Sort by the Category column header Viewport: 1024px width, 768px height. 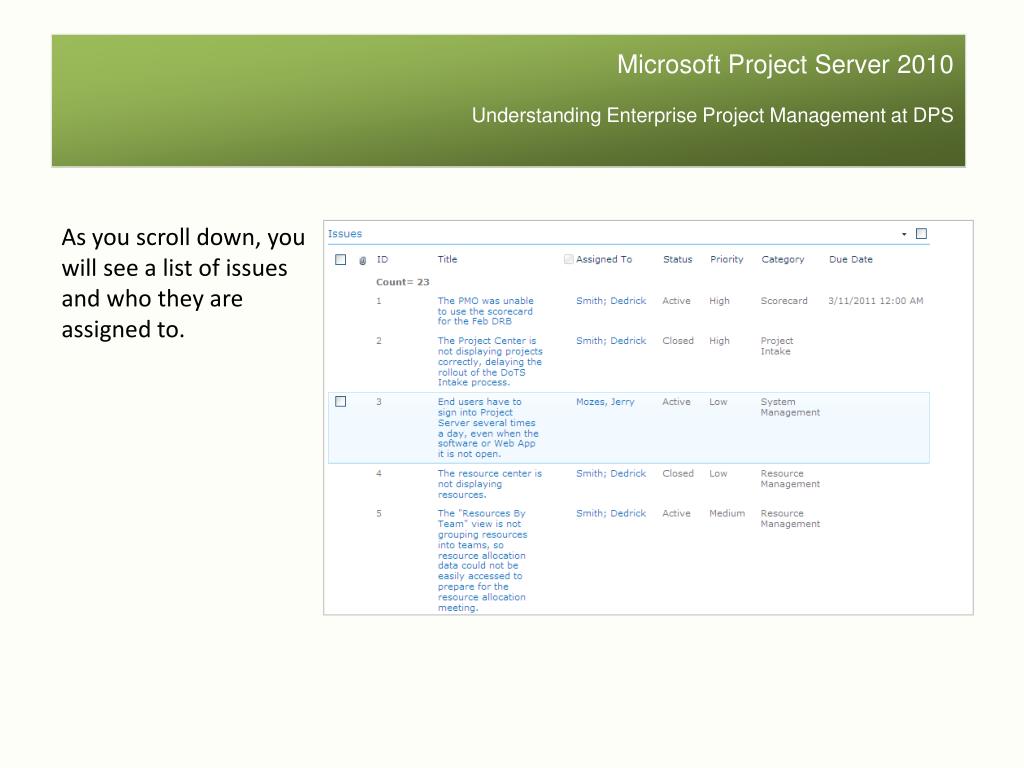(783, 259)
